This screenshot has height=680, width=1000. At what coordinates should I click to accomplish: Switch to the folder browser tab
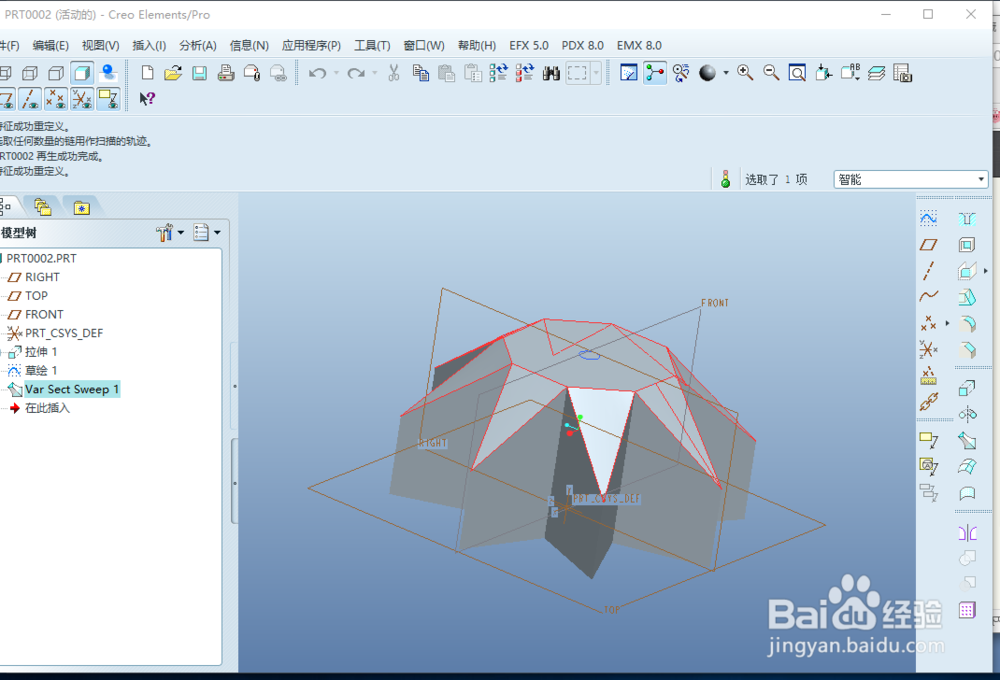tap(43, 207)
